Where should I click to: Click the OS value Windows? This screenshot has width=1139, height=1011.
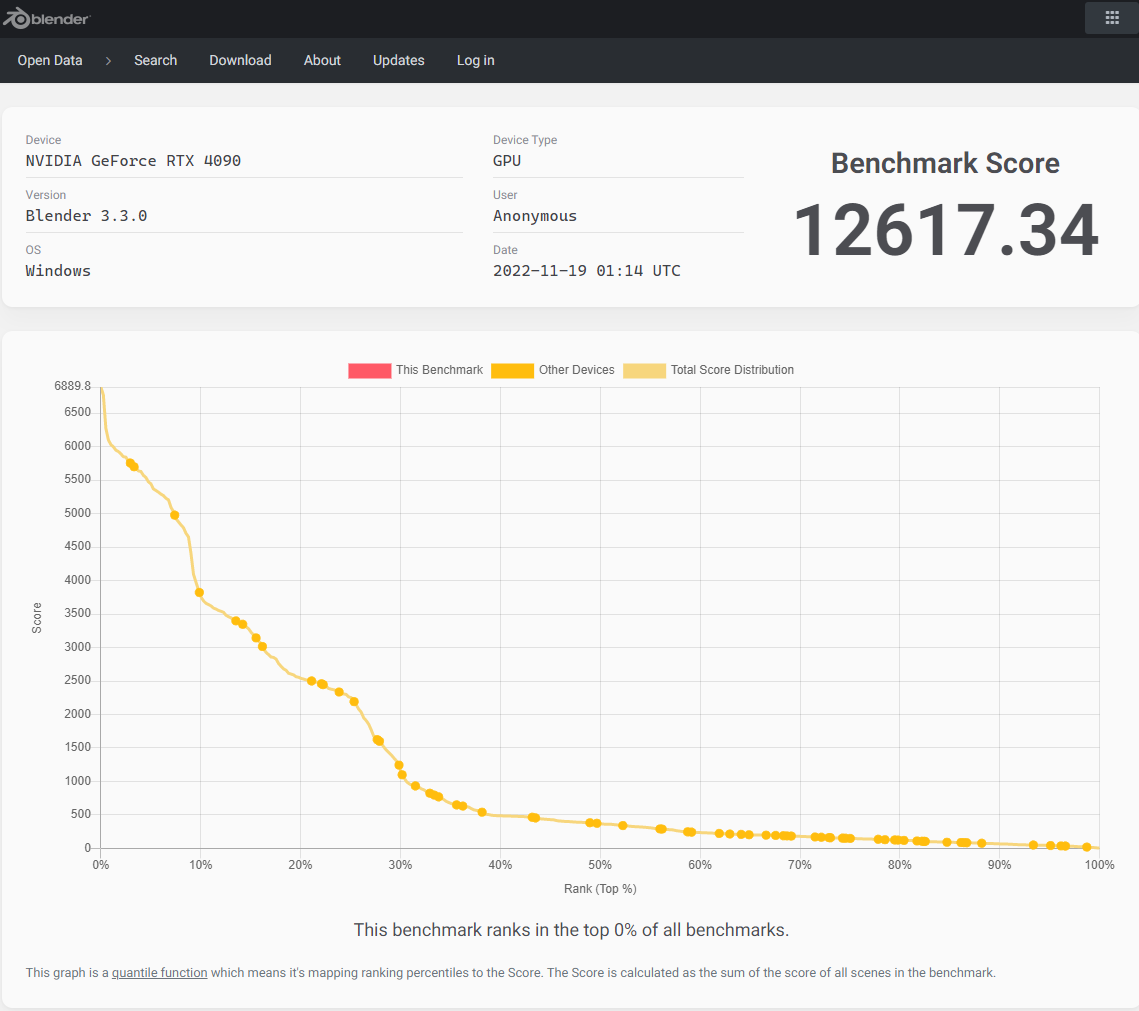[x=58, y=271]
